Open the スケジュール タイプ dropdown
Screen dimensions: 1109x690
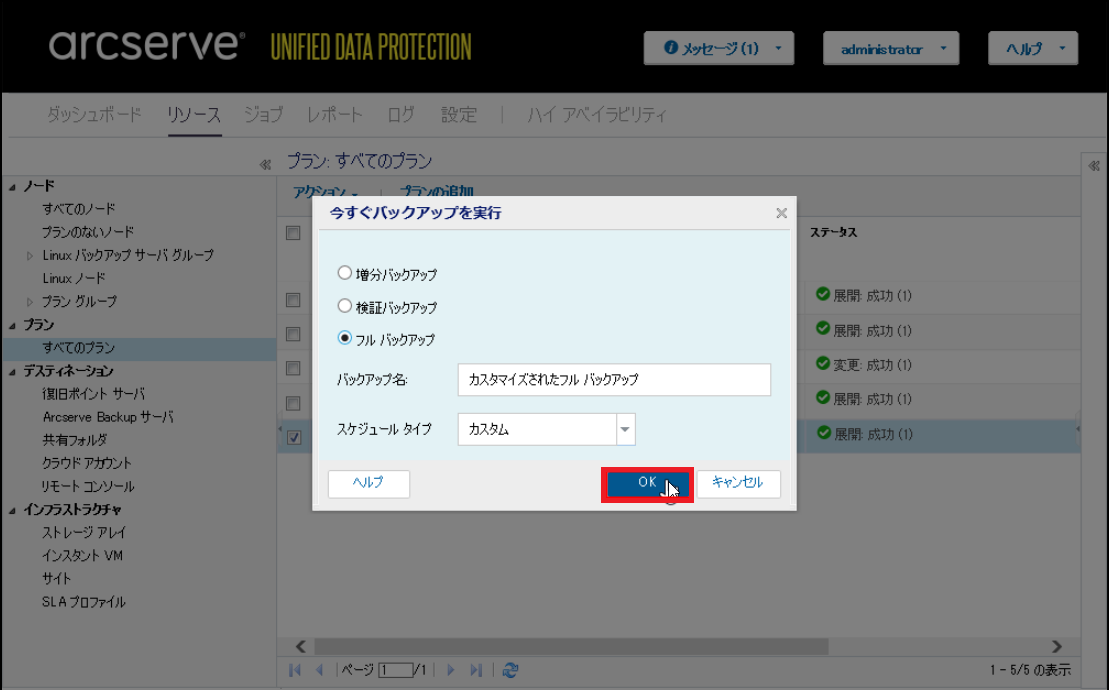tap(625, 429)
